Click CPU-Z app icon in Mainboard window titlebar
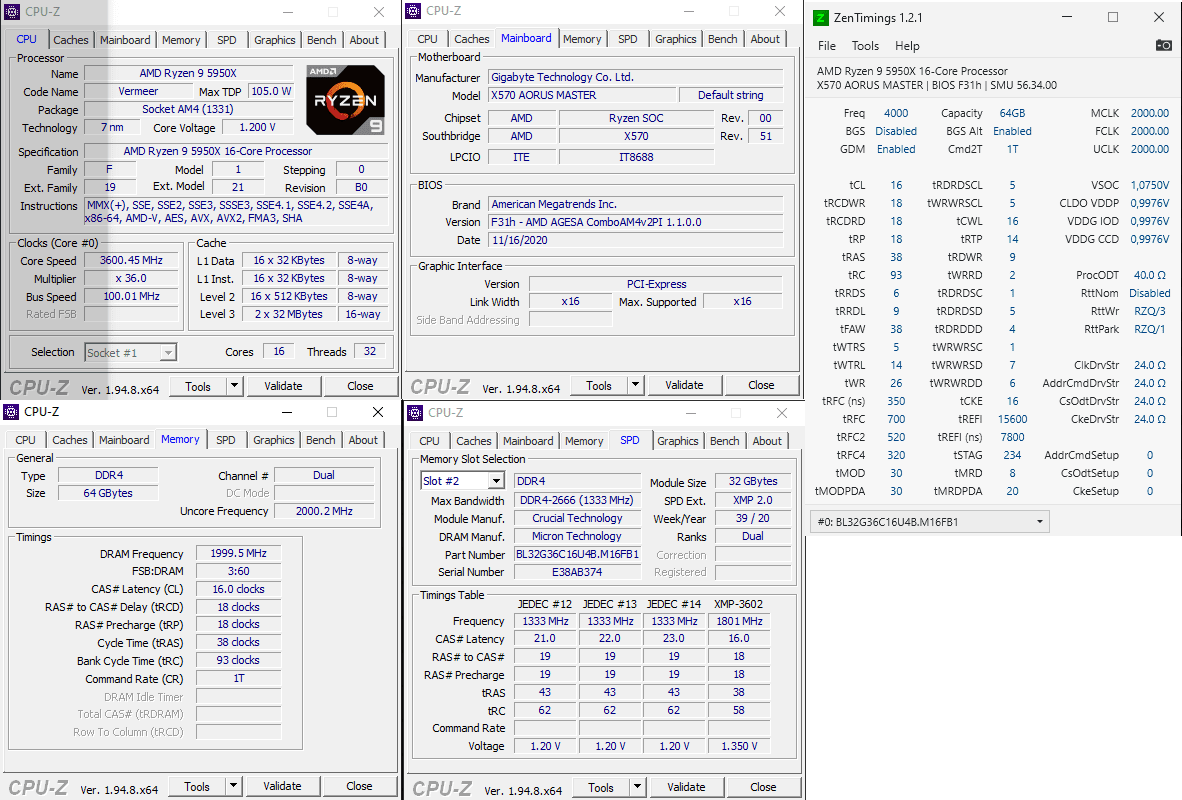This screenshot has height=800, width=1182. pos(413,11)
